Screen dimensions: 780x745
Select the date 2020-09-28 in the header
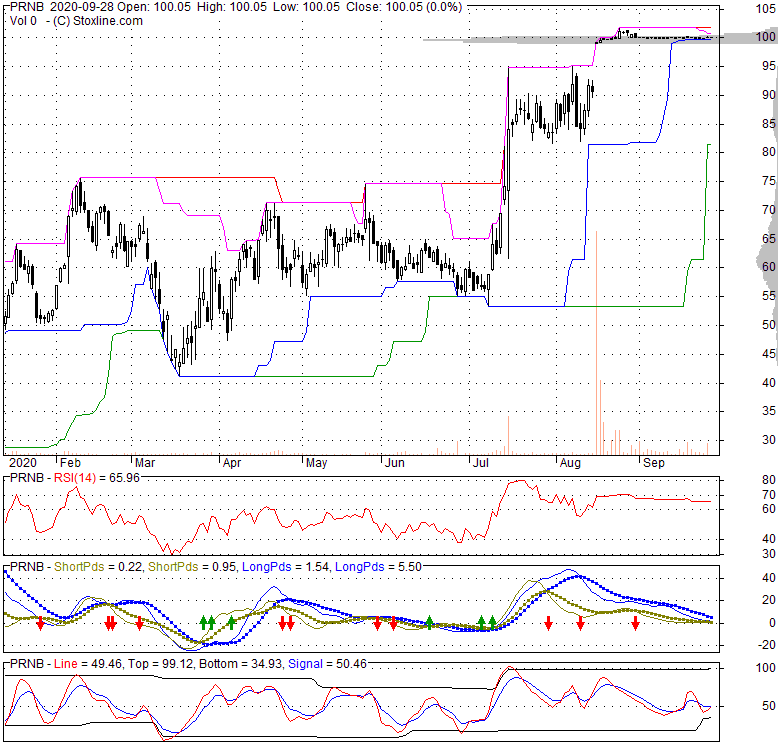coord(83,7)
